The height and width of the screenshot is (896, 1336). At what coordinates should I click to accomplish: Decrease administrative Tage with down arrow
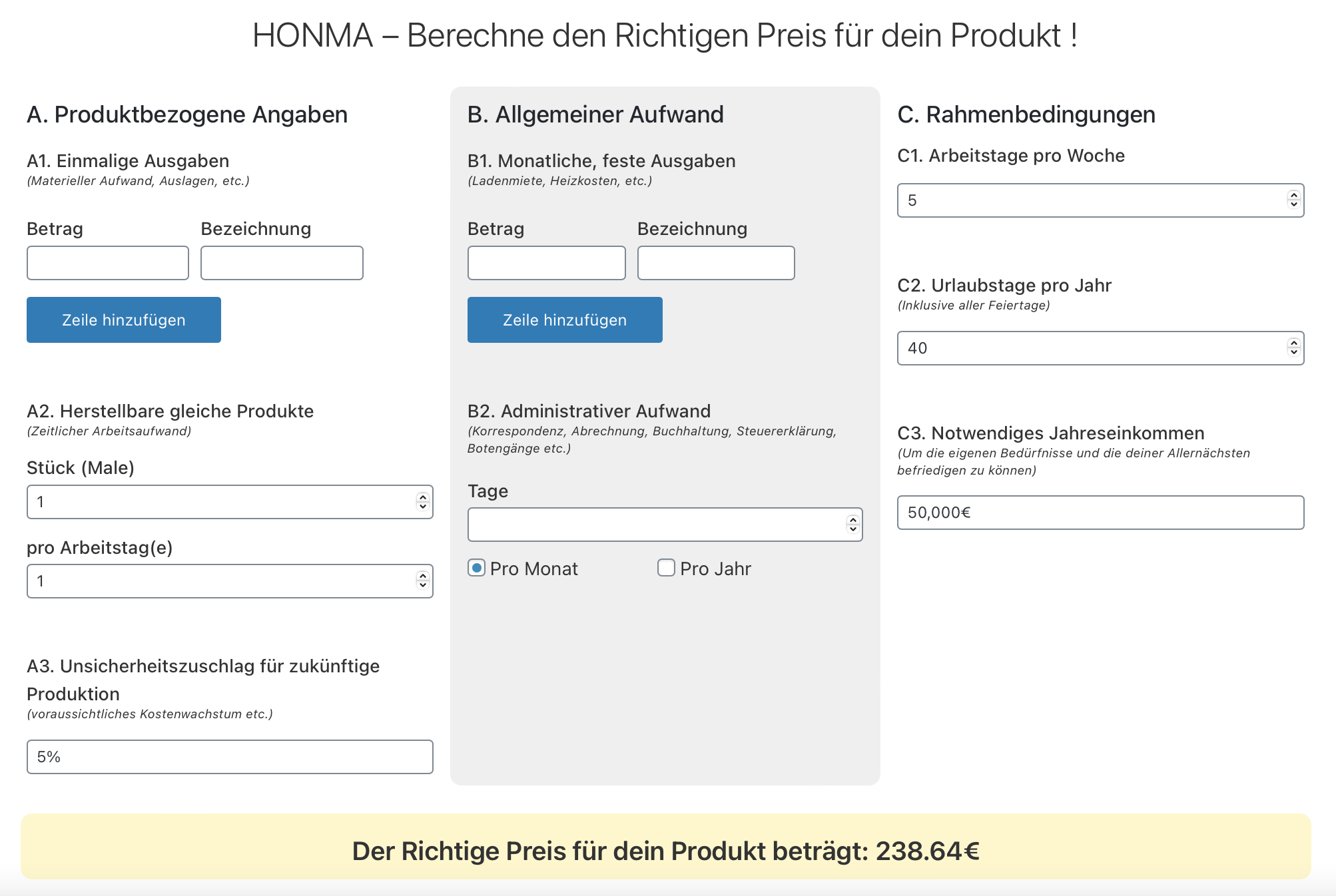click(852, 529)
